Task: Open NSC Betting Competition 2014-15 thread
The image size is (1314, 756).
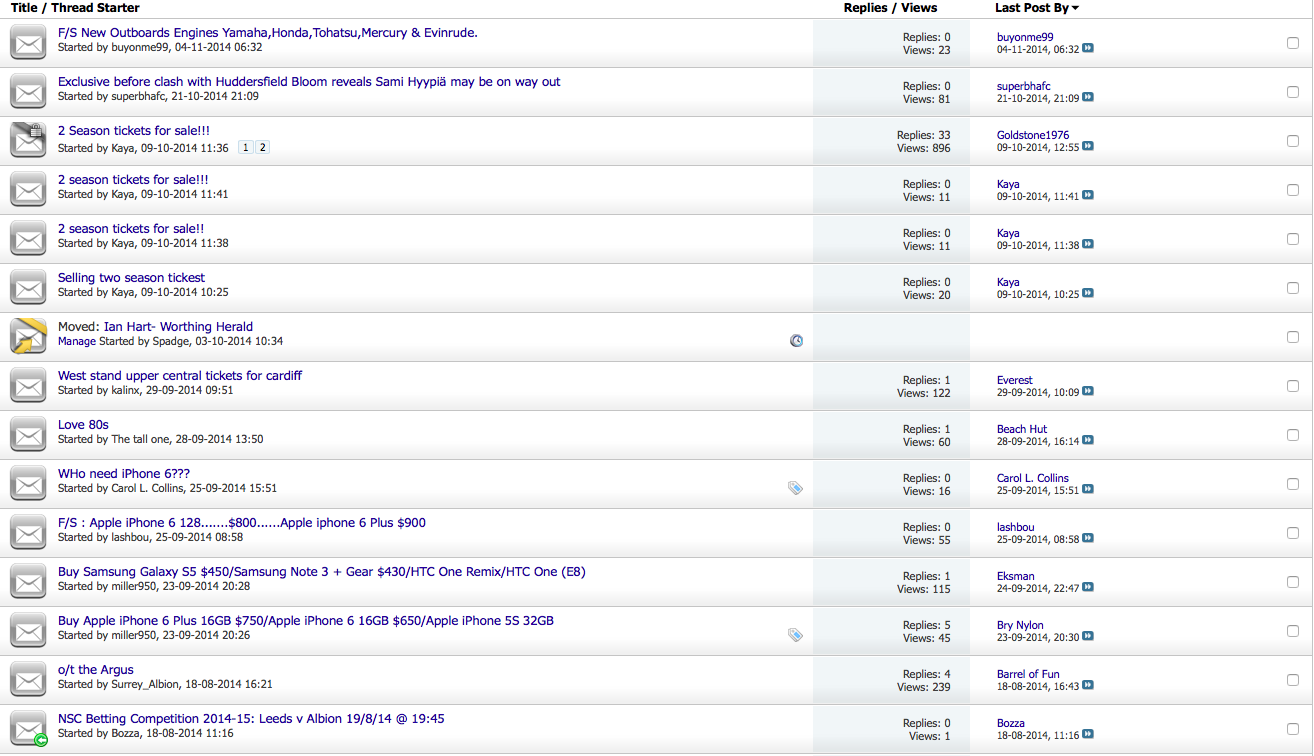Action: 251,719
